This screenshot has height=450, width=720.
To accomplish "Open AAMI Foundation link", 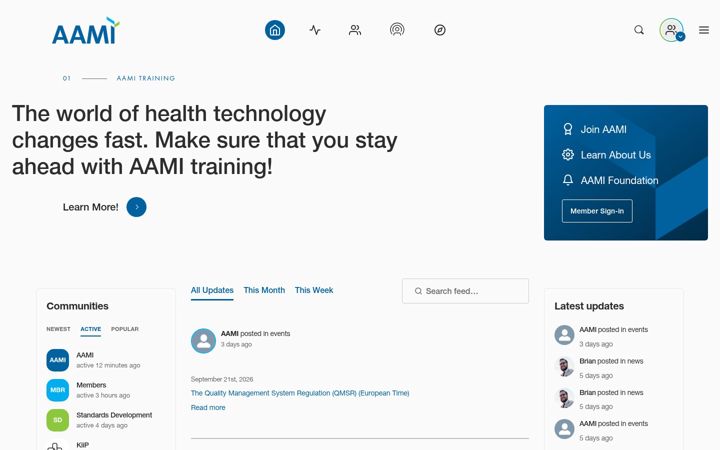I will (619, 180).
